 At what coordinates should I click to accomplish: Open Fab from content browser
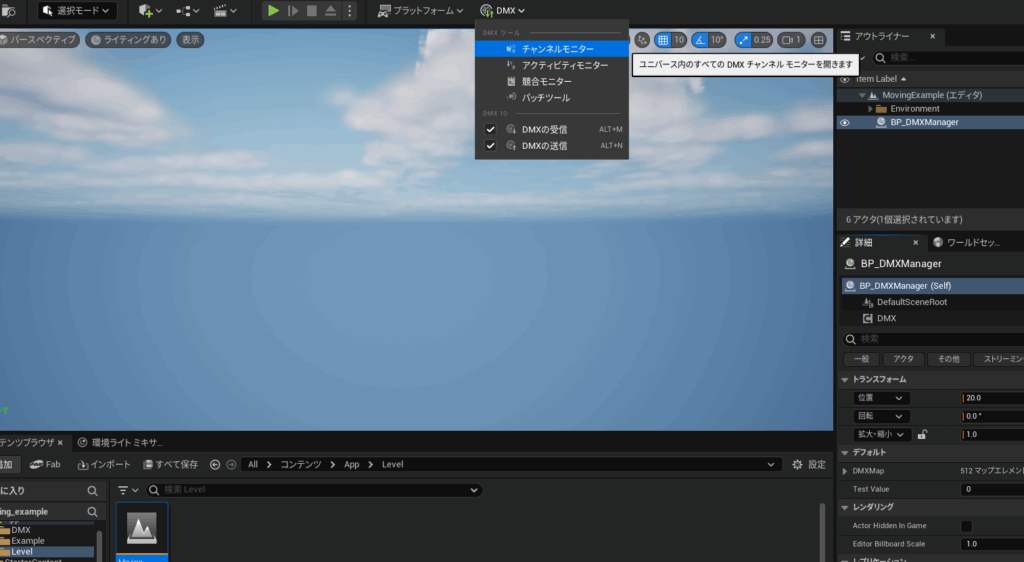tap(46, 465)
